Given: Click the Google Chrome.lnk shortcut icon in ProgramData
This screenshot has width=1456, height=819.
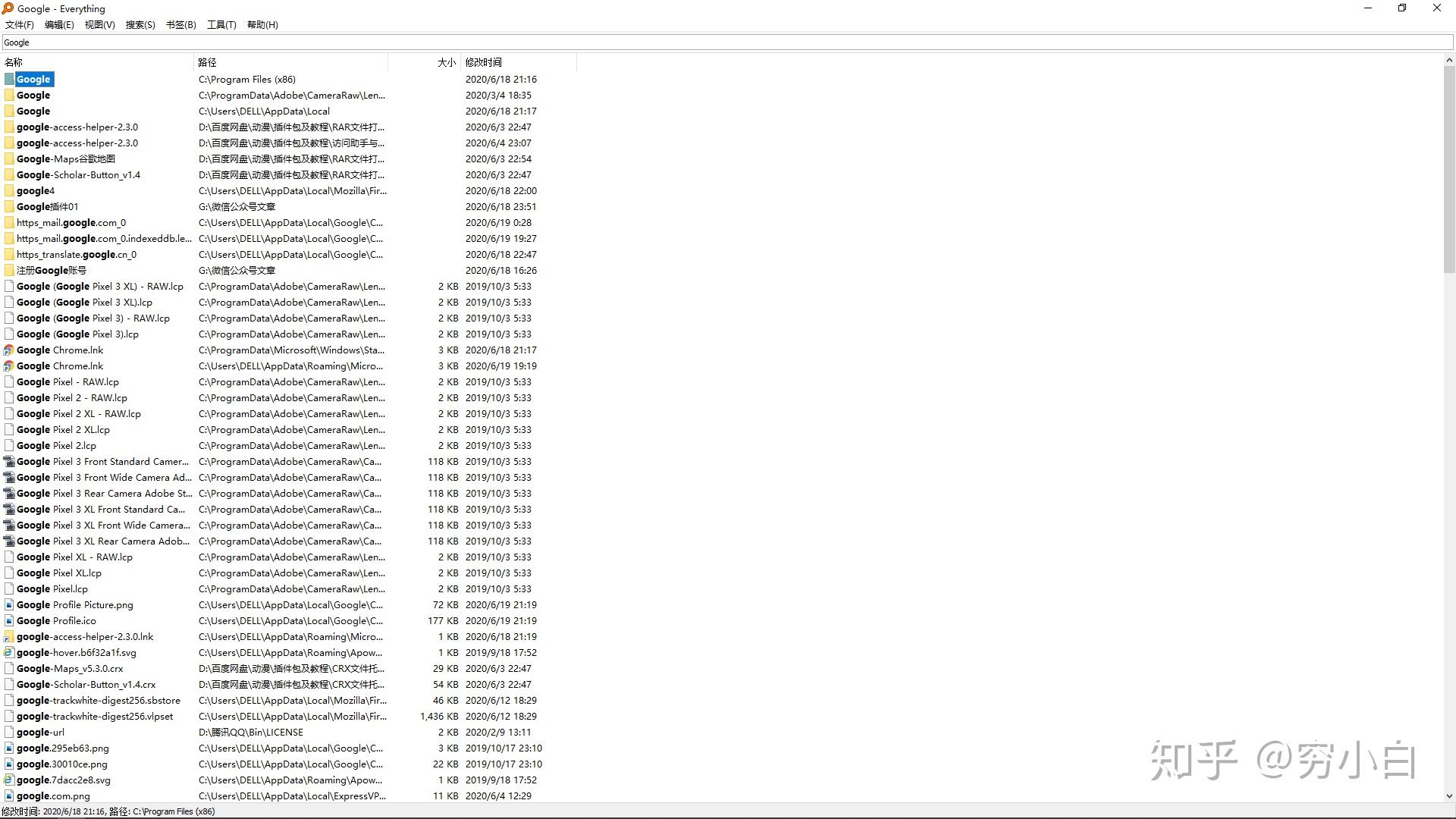Looking at the screenshot, I should pos(9,350).
